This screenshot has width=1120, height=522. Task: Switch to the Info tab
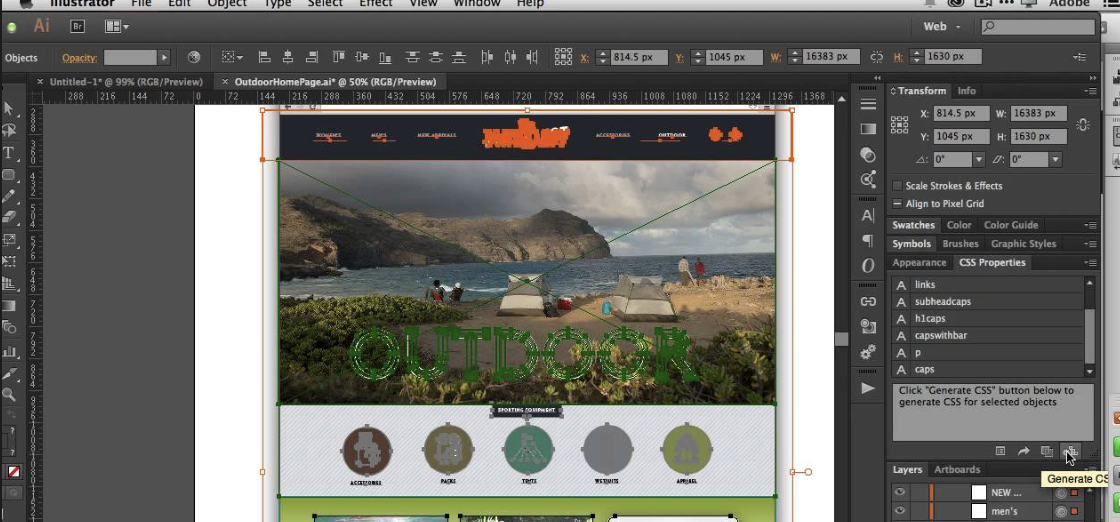[966, 91]
